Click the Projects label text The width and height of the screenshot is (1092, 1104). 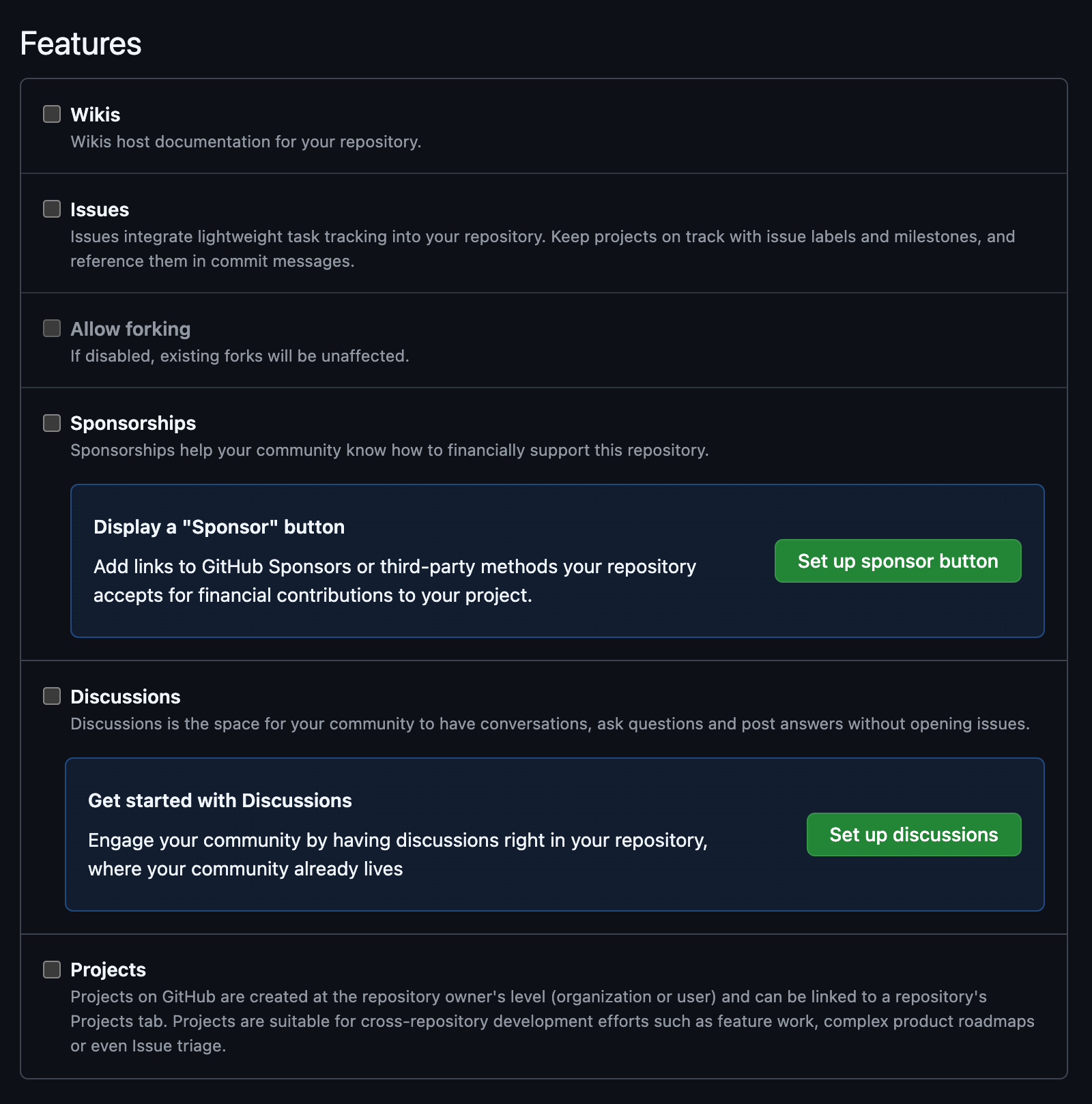(109, 970)
